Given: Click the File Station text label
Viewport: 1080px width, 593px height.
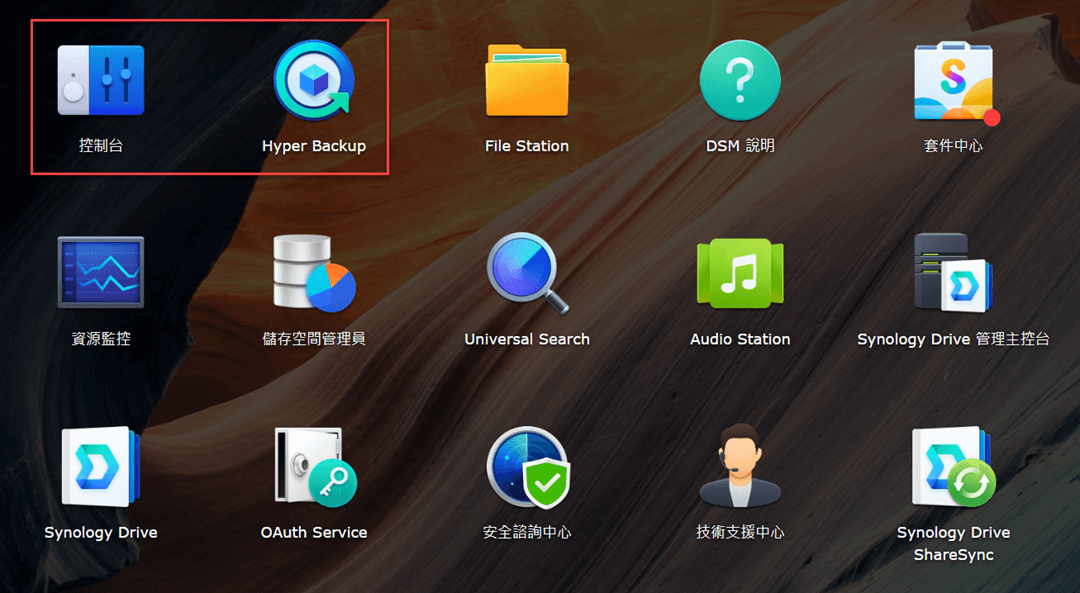Looking at the screenshot, I should click(x=527, y=146).
